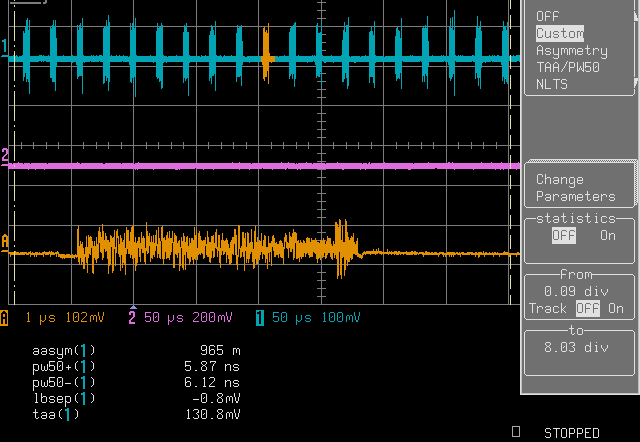The image size is (640, 442).
Task: Click channel 2 '50 µs 200mV' setting
Action: coord(188,318)
